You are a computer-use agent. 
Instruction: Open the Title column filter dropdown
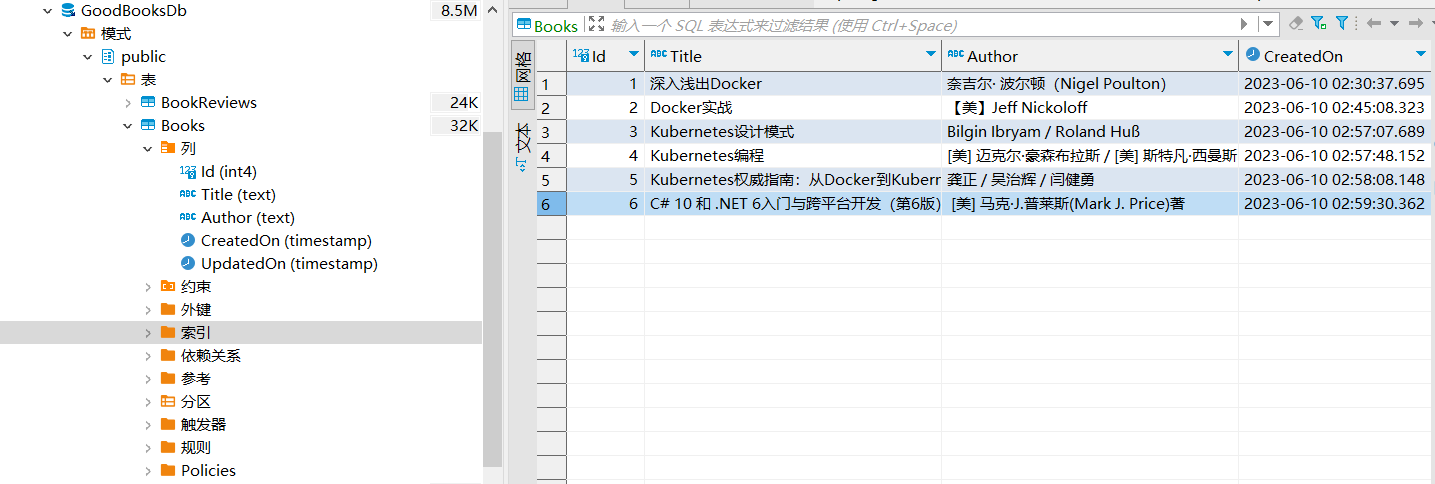point(930,54)
